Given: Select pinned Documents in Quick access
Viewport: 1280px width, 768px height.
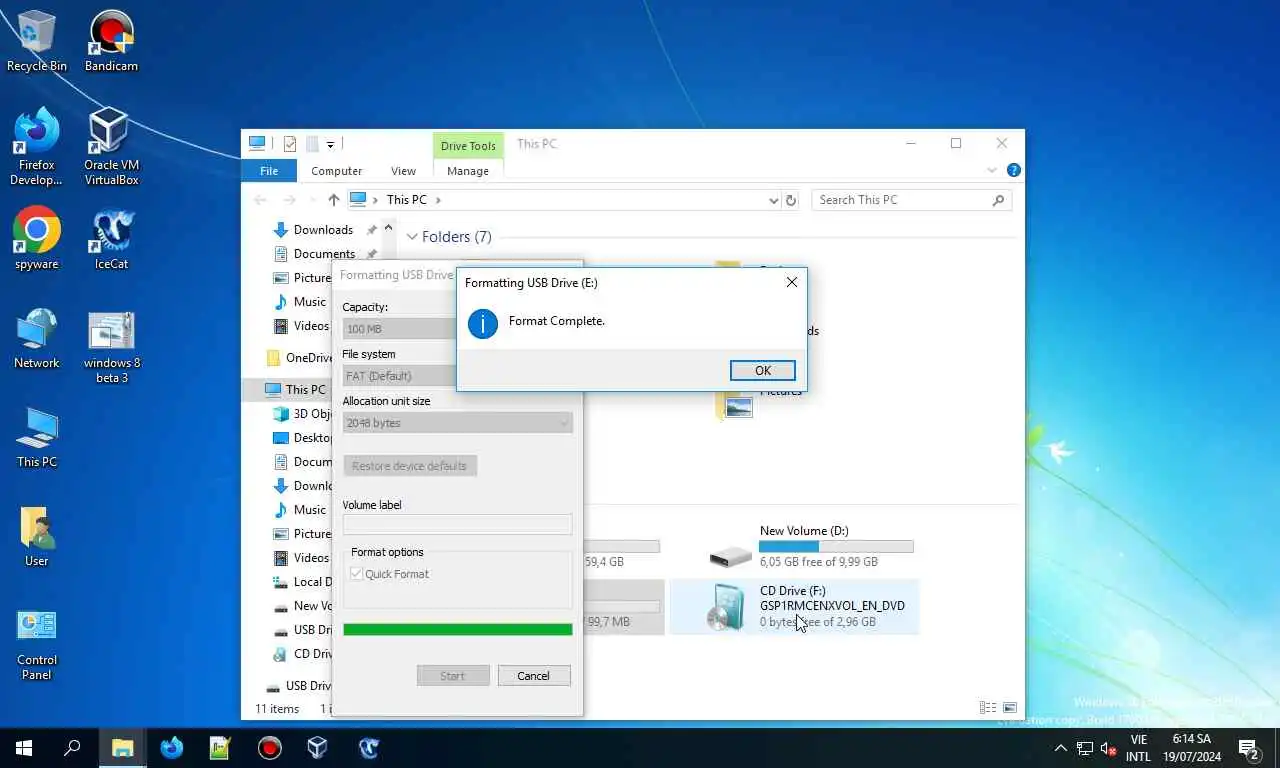Looking at the screenshot, I should point(324,254).
